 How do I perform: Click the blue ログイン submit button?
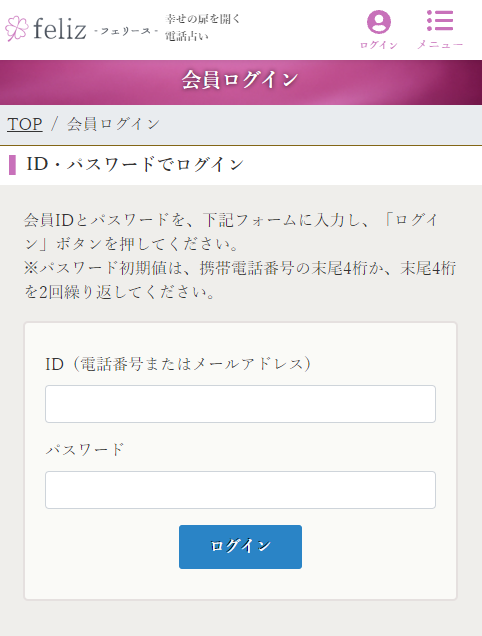(x=240, y=547)
